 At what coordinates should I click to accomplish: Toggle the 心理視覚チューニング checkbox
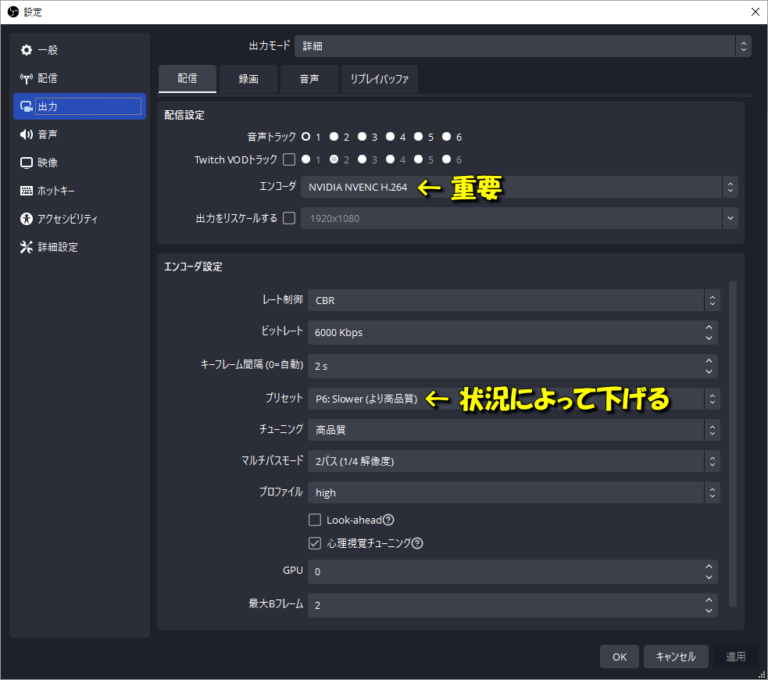point(315,543)
